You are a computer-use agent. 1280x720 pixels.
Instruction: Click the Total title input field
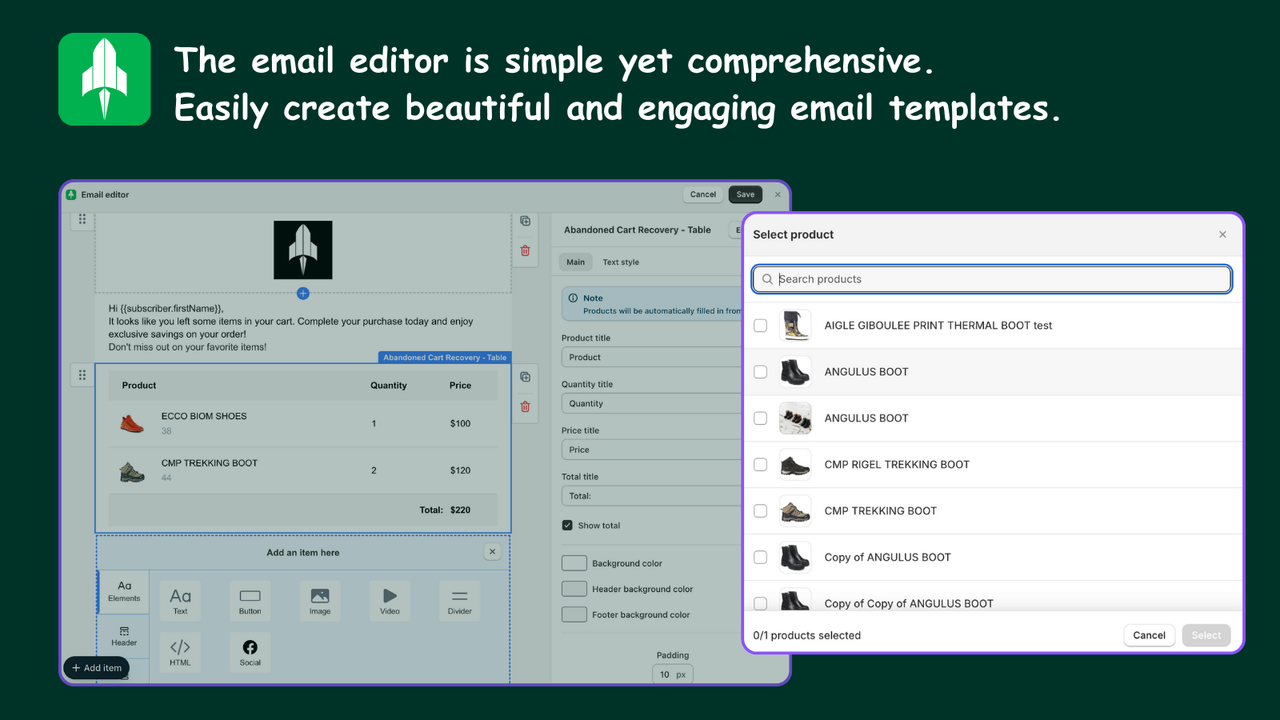click(x=652, y=496)
